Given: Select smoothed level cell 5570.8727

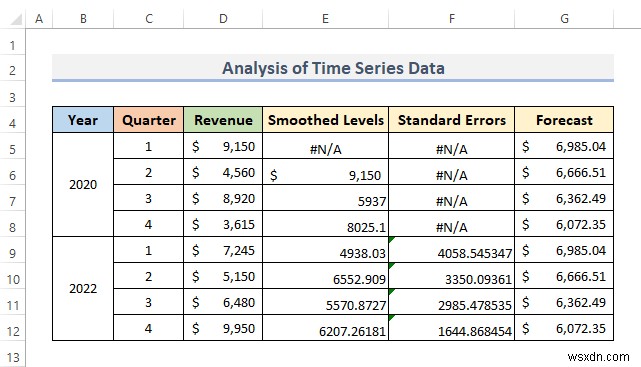Looking at the screenshot, I should [x=325, y=302].
